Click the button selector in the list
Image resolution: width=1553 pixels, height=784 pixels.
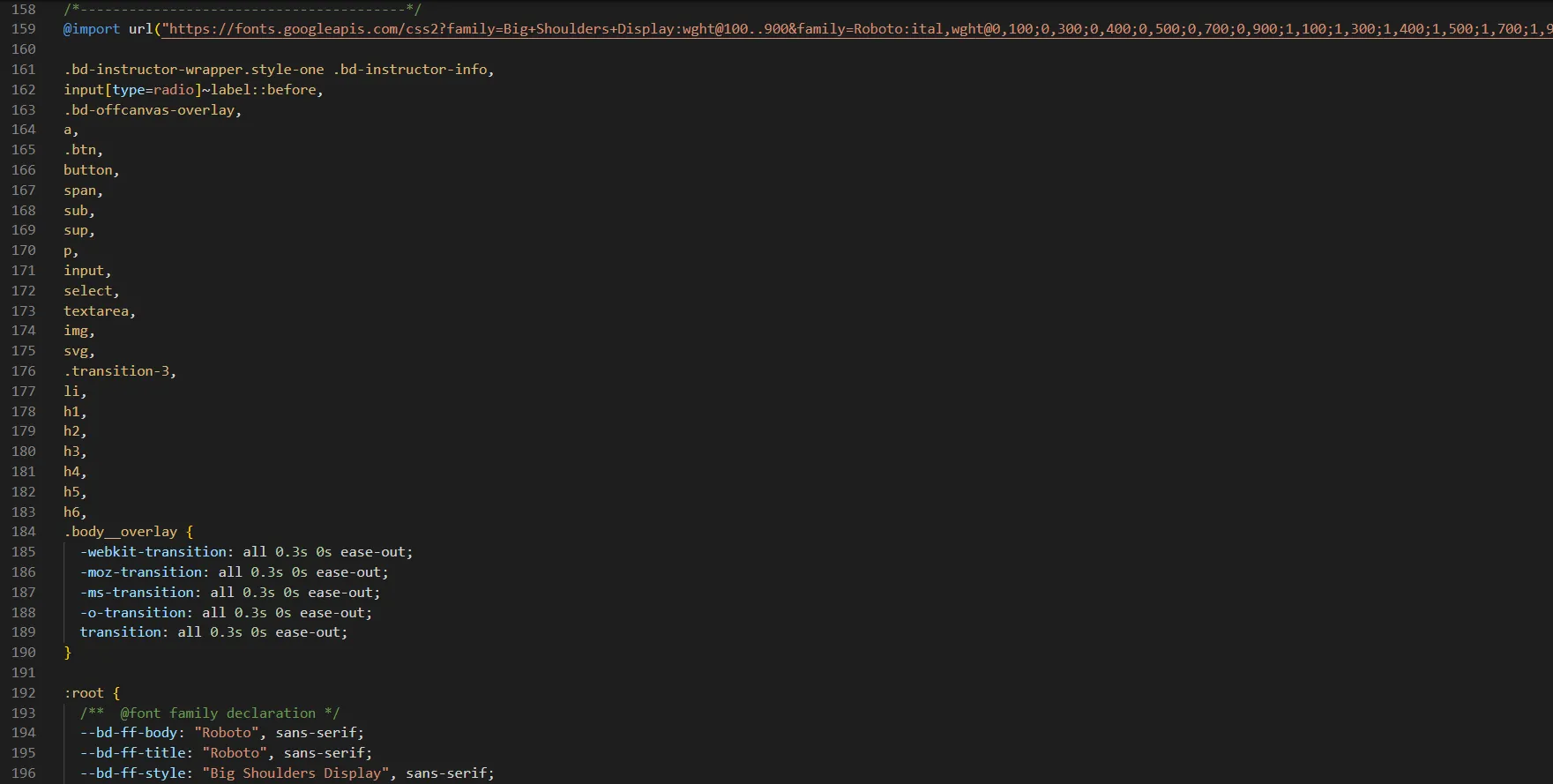88,170
